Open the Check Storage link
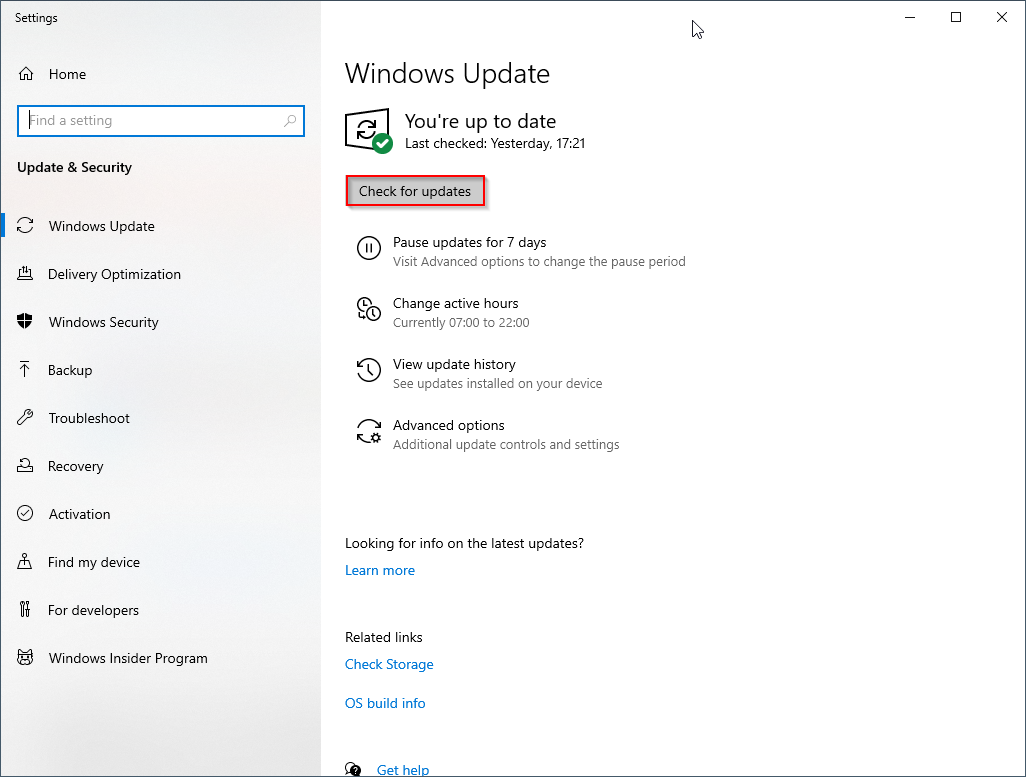This screenshot has height=777, width=1026. coord(389,664)
